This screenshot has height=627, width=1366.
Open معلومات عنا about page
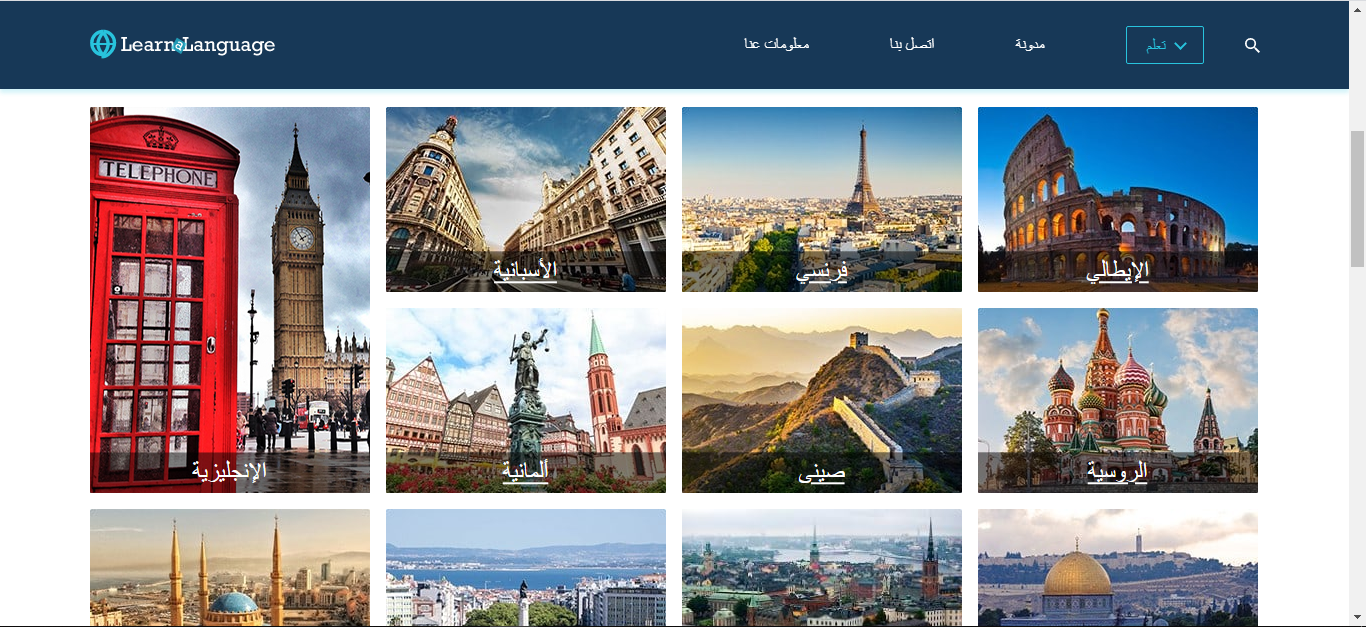[777, 45]
